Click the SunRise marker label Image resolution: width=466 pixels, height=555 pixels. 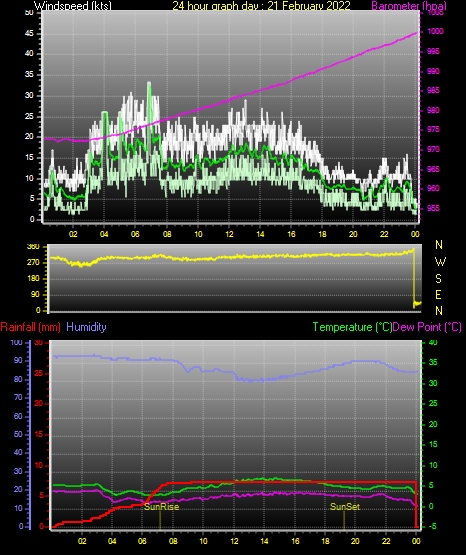(161, 507)
